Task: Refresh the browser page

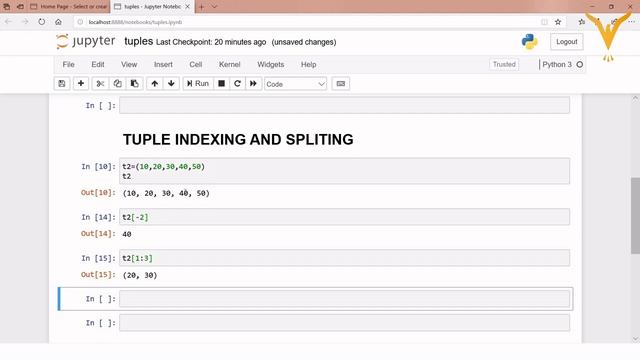Action: point(42,22)
